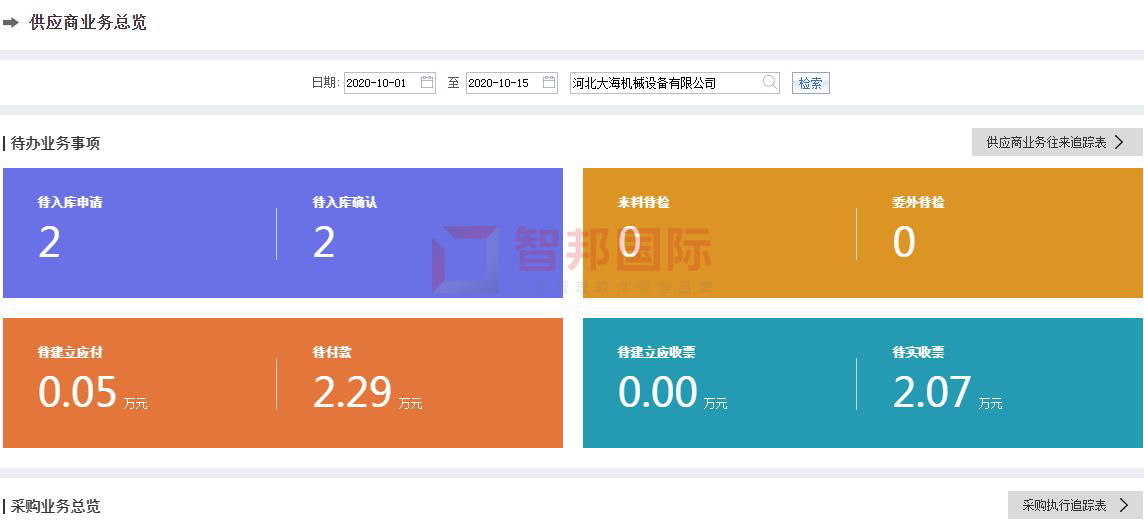The width and height of the screenshot is (1144, 520).
Task: Click the 待入库确认 count 2
Action: [324, 242]
